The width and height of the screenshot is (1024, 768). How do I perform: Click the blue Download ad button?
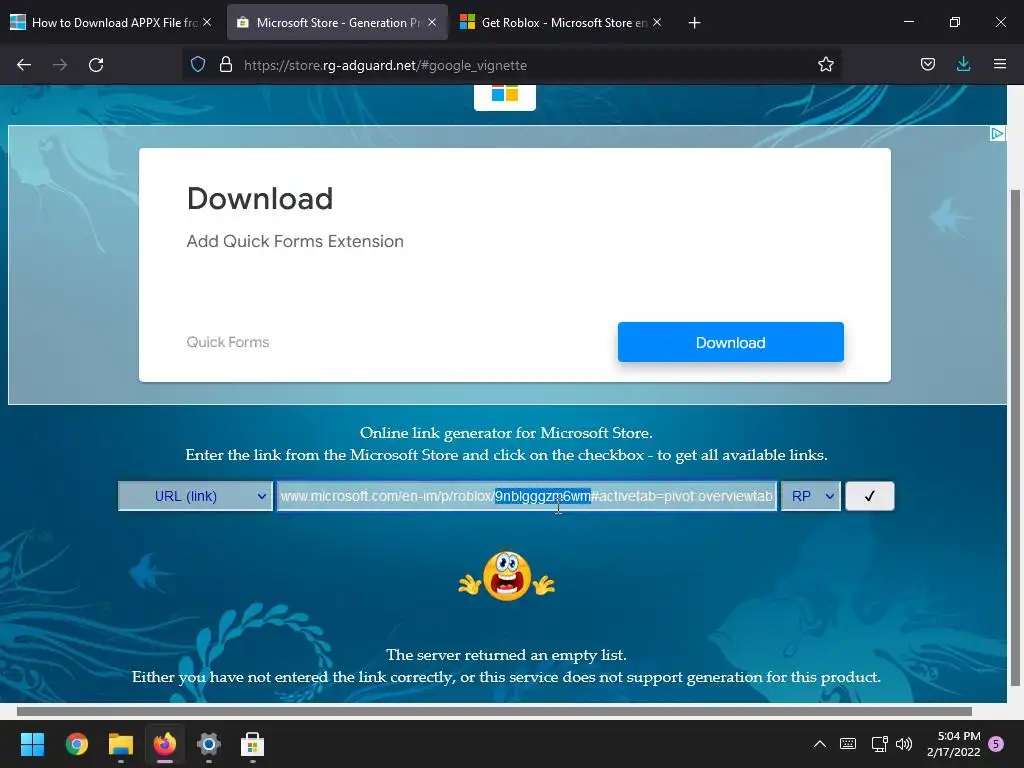[731, 342]
